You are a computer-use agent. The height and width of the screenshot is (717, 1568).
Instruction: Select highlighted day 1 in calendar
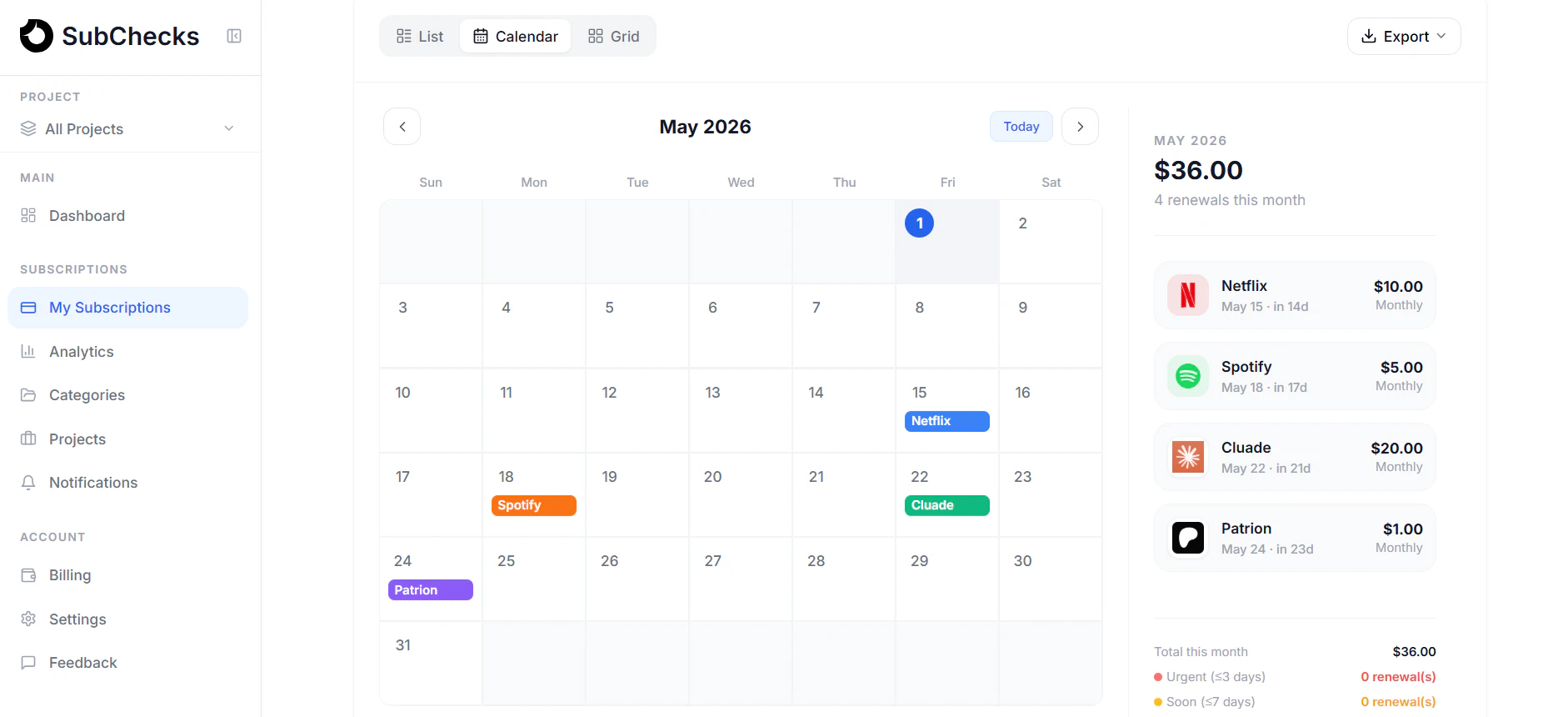coord(919,223)
